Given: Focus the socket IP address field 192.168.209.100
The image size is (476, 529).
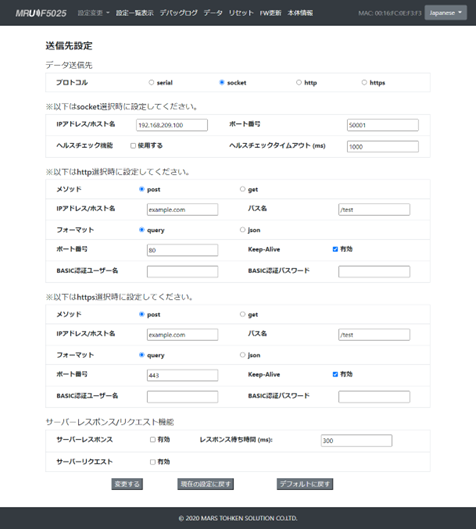Looking at the screenshot, I should click(172, 125).
